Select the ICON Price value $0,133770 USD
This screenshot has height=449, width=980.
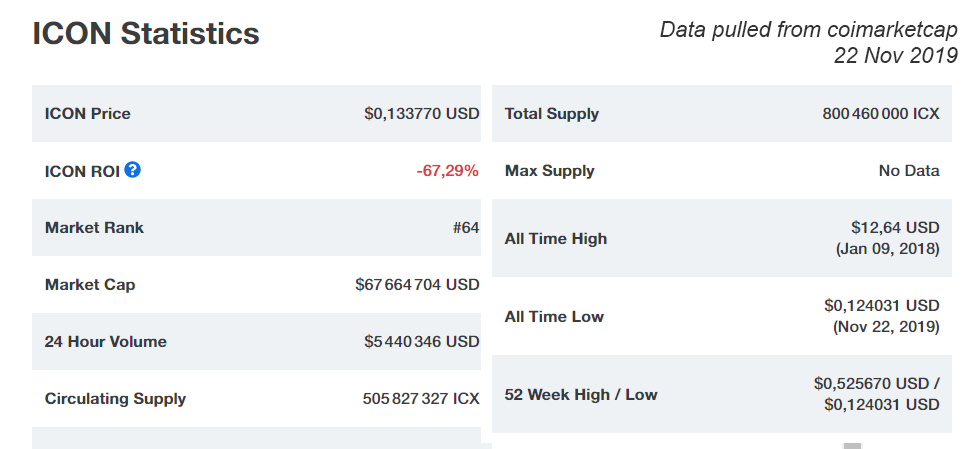pos(422,113)
